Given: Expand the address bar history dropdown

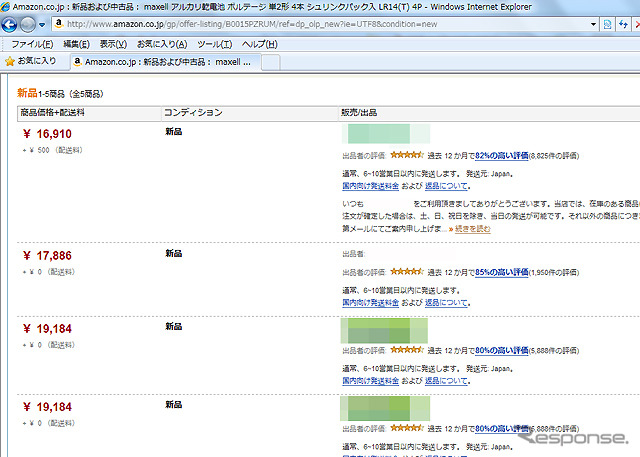Looking at the screenshot, I should click(x=593, y=24).
